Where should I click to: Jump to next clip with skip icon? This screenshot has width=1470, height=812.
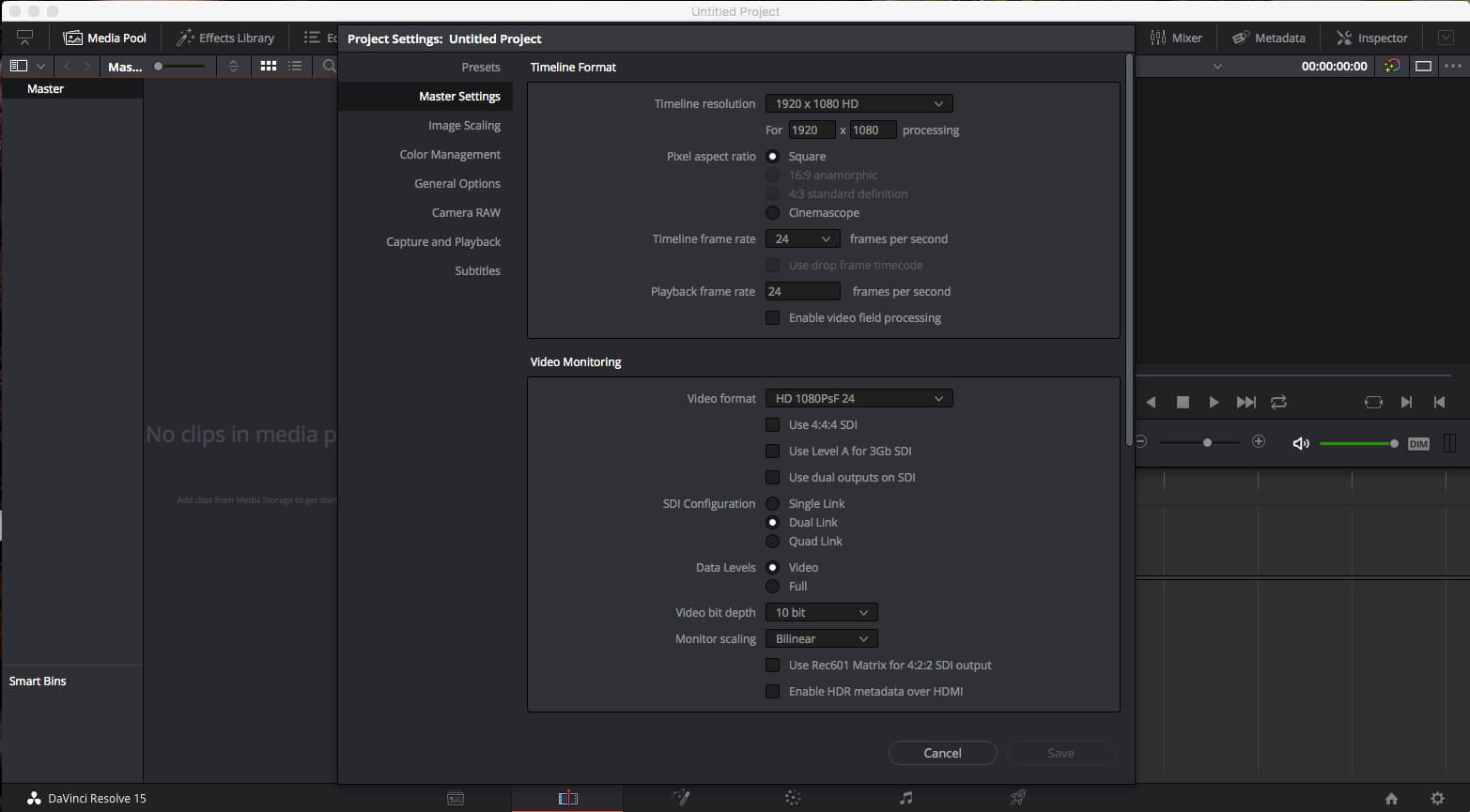pos(1246,402)
